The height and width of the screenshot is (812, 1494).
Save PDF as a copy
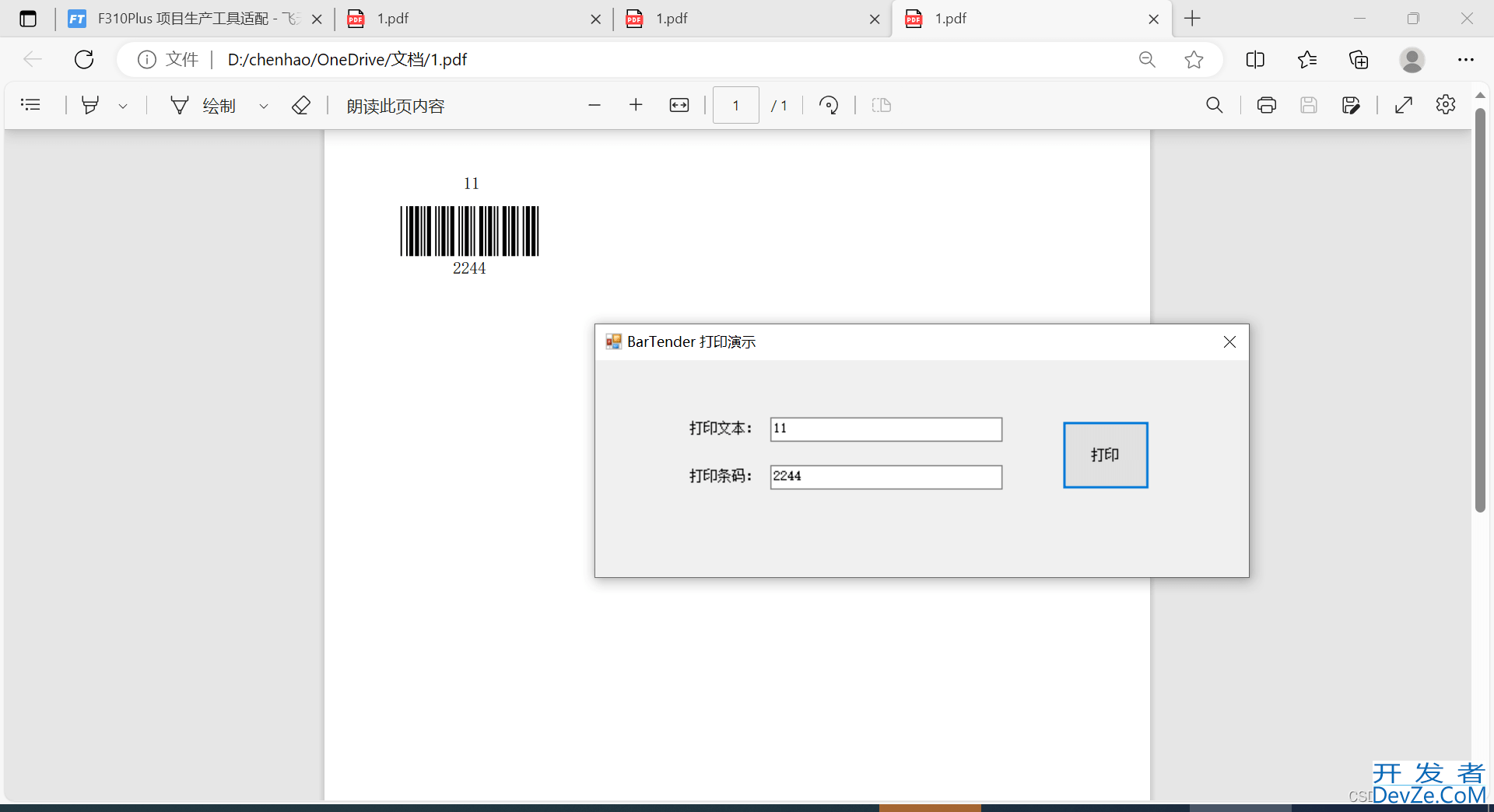pyautogui.click(x=1352, y=105)
